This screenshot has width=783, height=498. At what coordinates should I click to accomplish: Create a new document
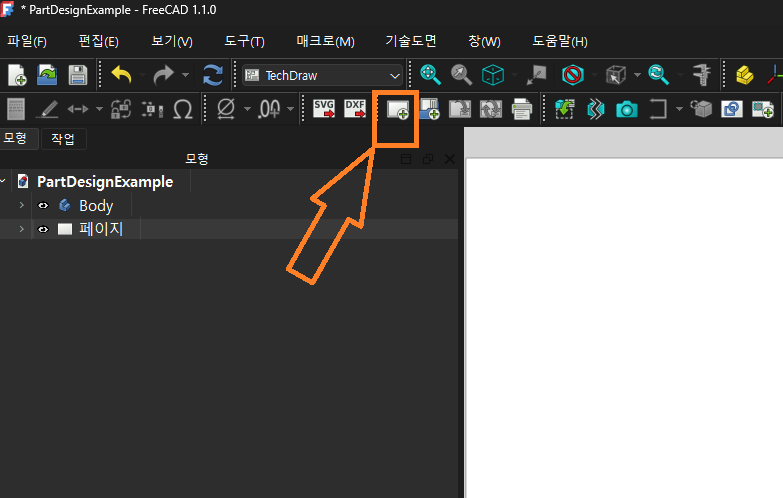tap(17, 75)
